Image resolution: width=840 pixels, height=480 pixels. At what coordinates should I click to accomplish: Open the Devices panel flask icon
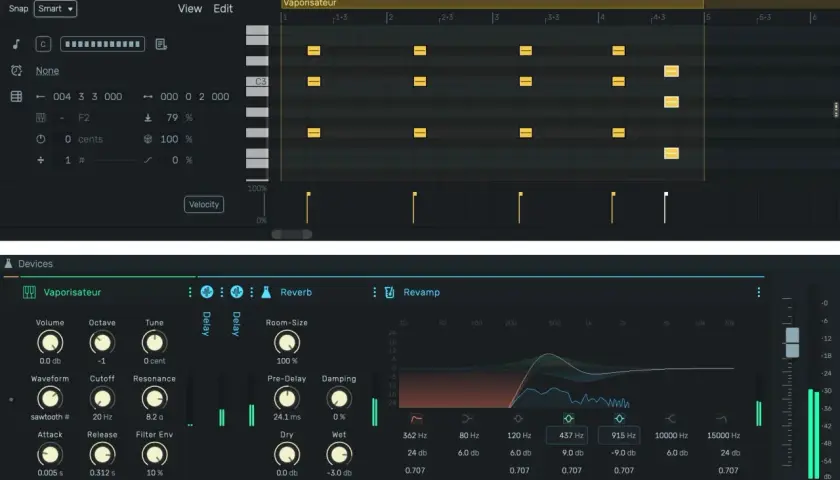8,263
